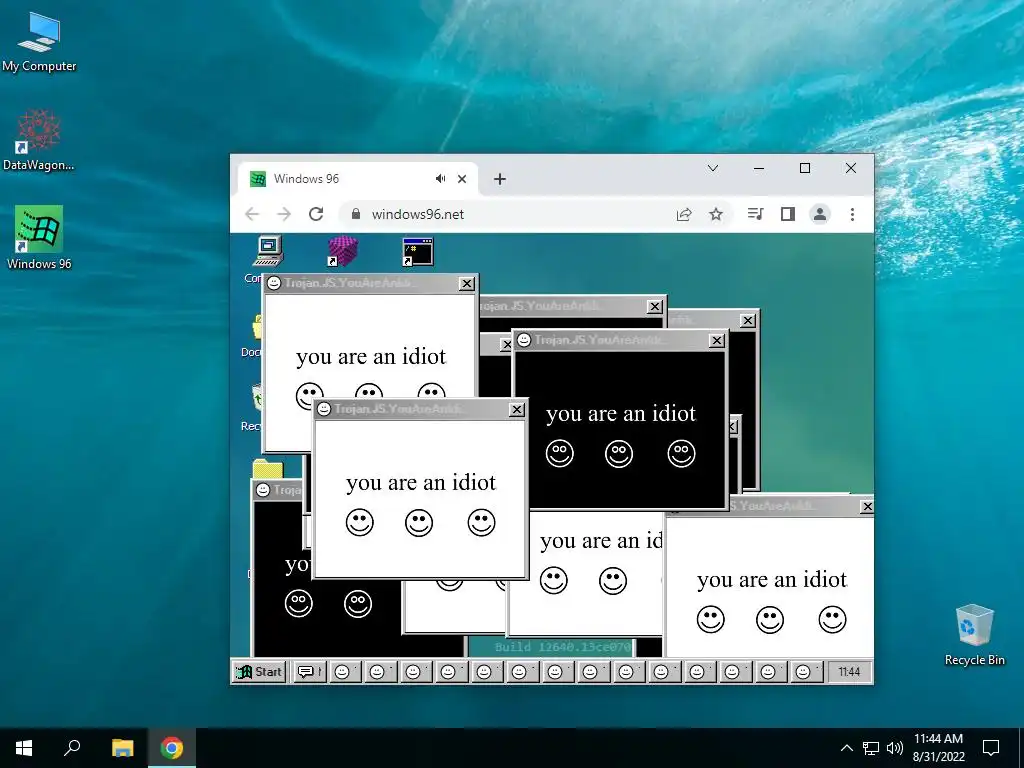Expand Chrome's tab search chevron
Viewport: 1024px width, 768px height.
[x=712, y=168]
